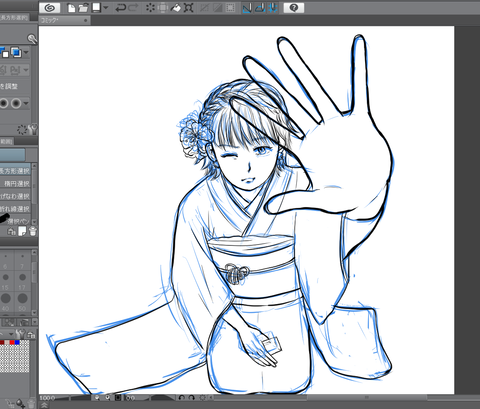Image resolution: width=480 pixels, height=409 pixels.
Task: Open help question mark button
Action: coord(294,8)
